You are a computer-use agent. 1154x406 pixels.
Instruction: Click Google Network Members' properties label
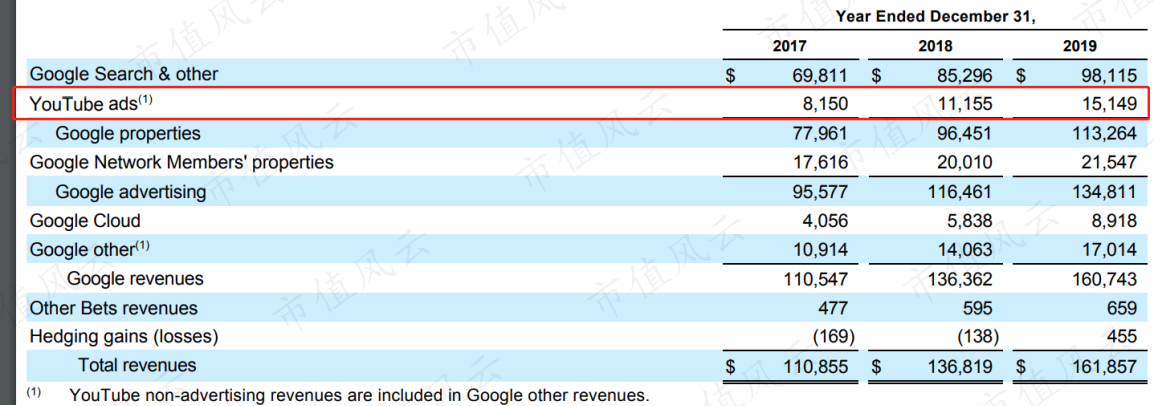click(x=182, y=162)
